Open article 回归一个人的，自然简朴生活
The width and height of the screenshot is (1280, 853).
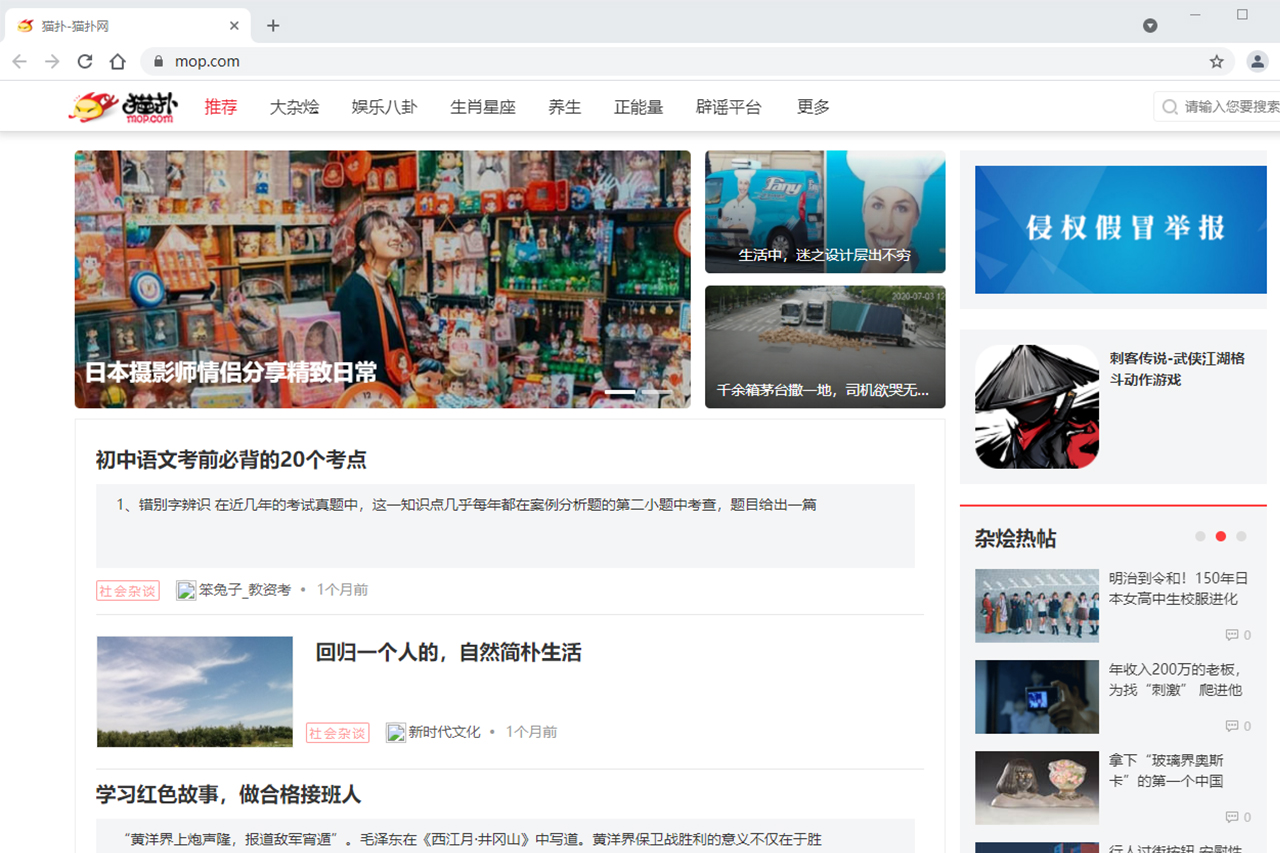click(x=448, y=653)
